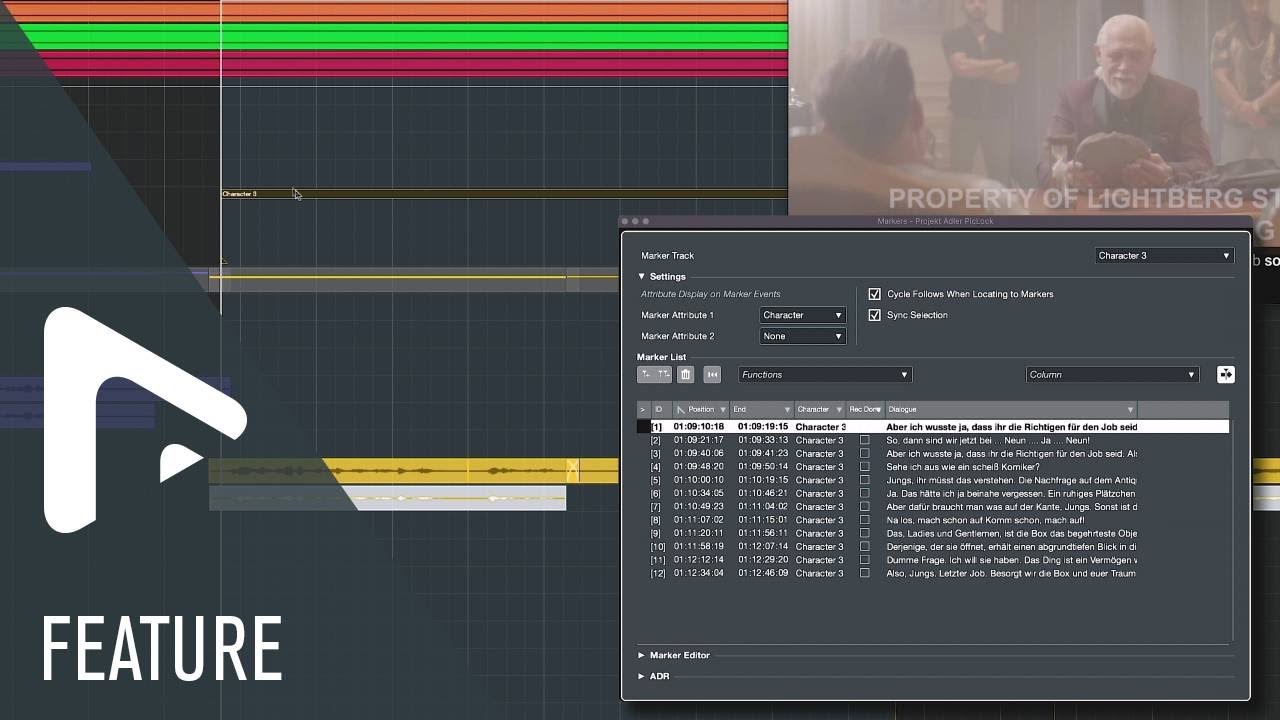Check Rec Done box for marker 3

865,453
